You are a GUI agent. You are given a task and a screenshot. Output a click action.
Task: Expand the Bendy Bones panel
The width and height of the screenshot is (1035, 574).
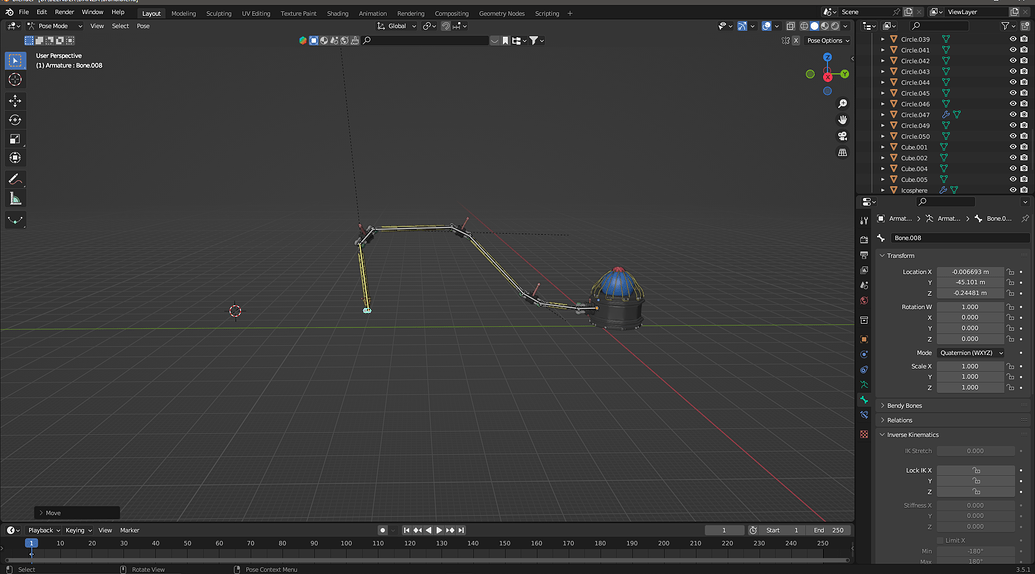point(904,406)
